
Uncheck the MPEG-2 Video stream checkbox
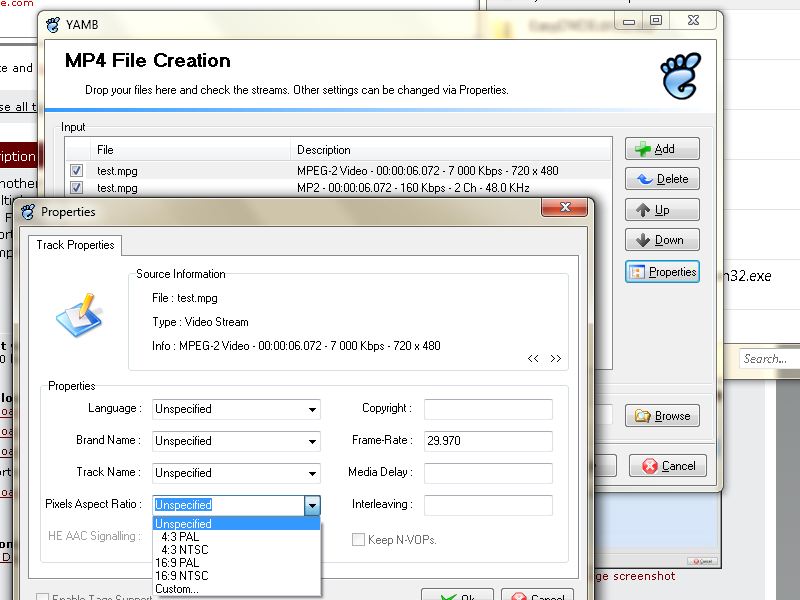(x=77, y=170)
